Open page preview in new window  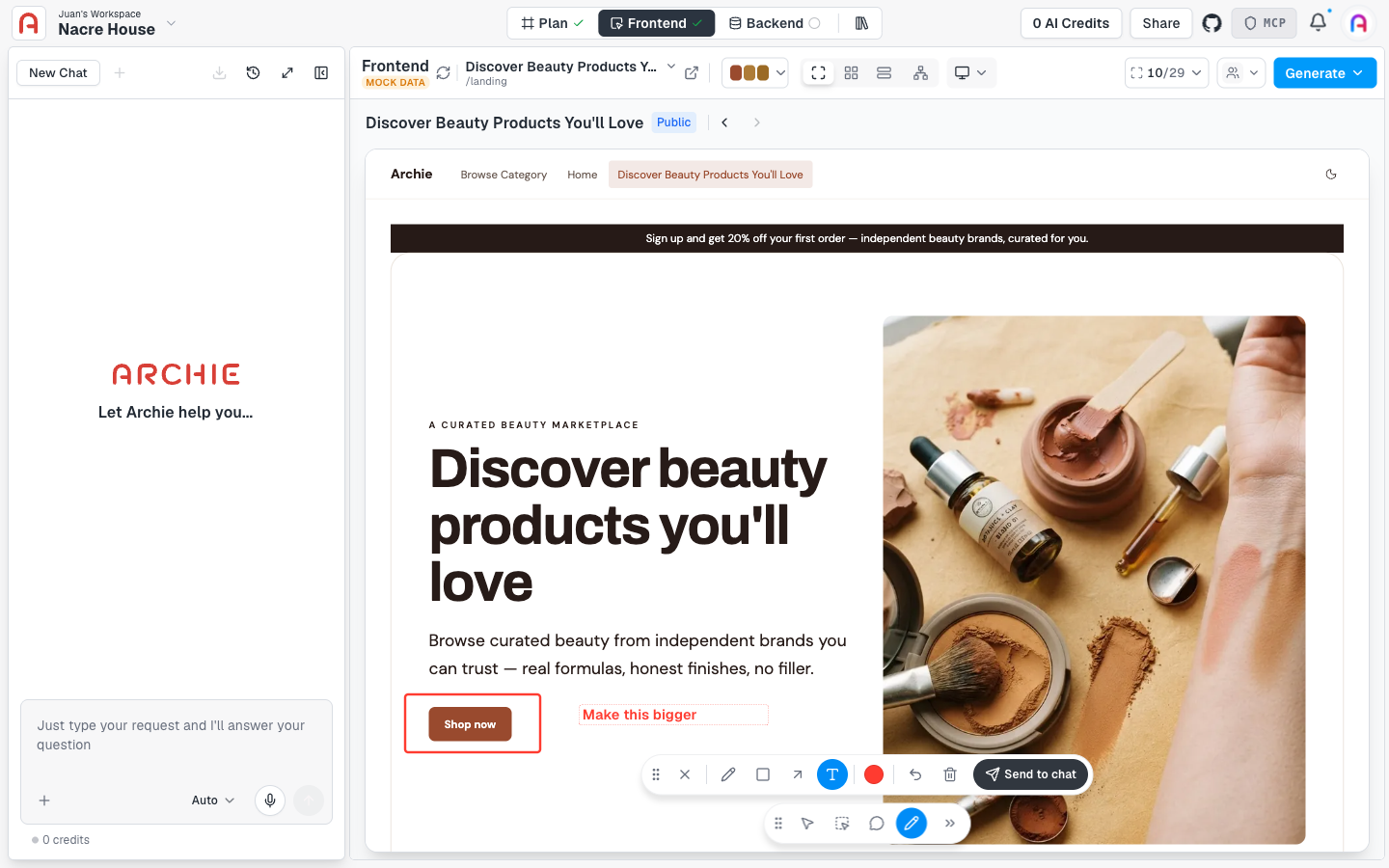[692, 73]
